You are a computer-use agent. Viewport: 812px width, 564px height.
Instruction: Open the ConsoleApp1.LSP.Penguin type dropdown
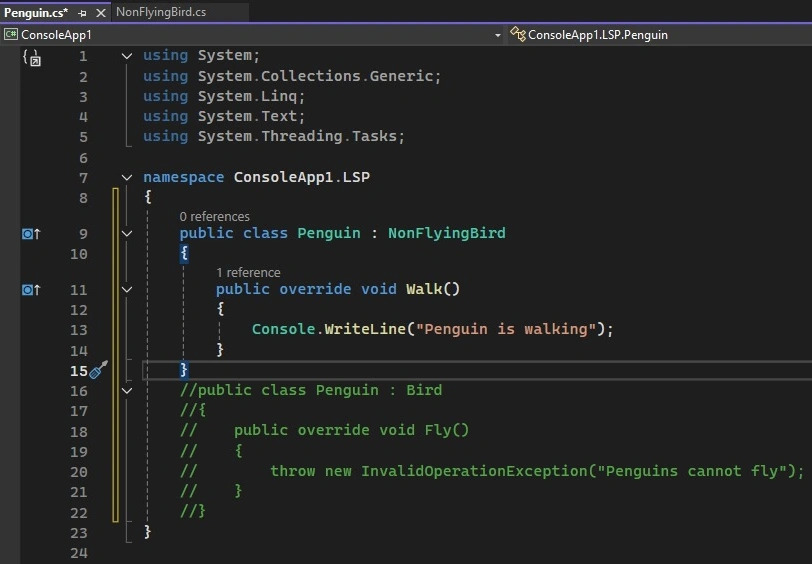point(660,35)
